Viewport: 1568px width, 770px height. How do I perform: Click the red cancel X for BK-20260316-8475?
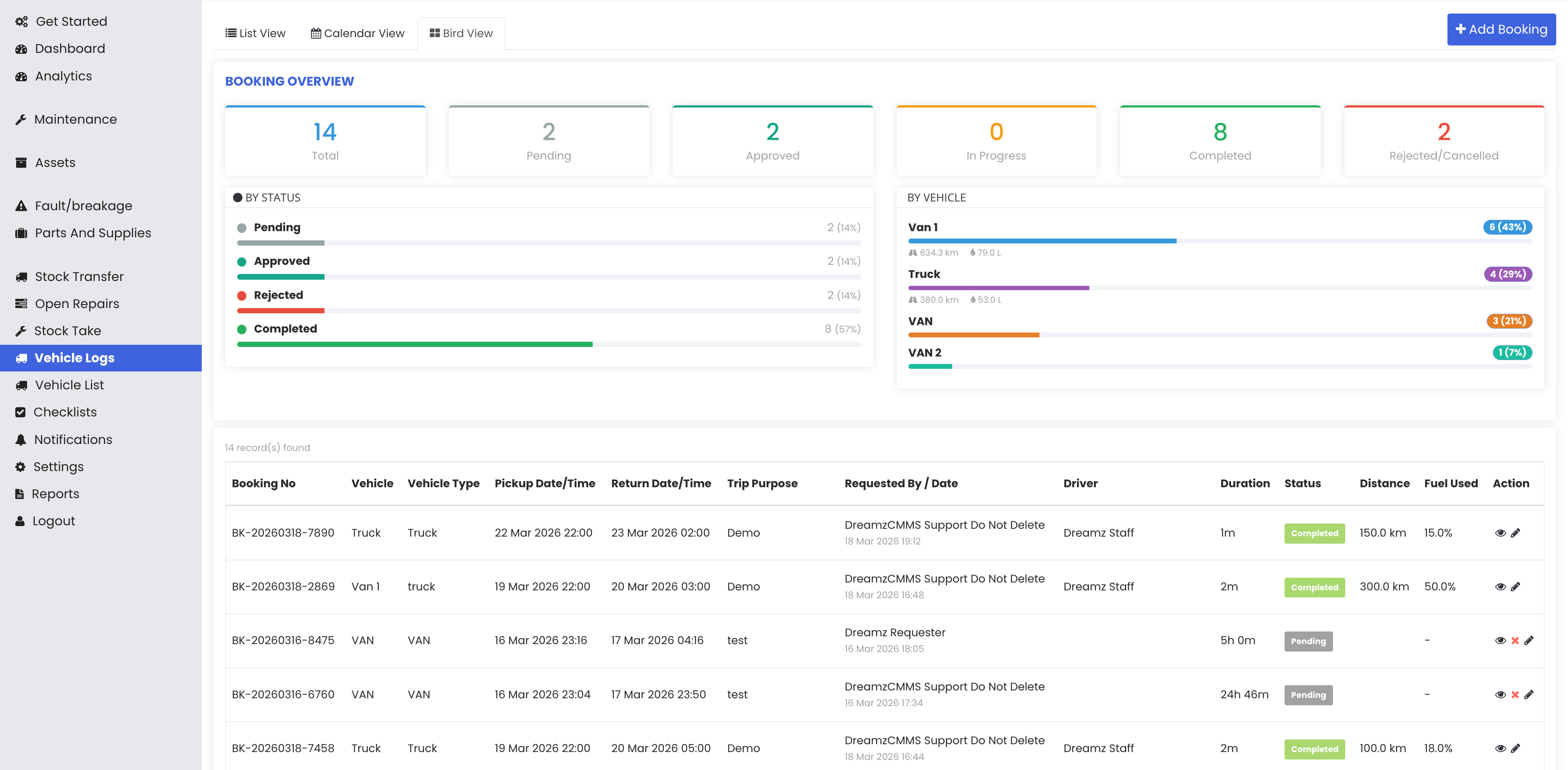tap(1515, 640)
